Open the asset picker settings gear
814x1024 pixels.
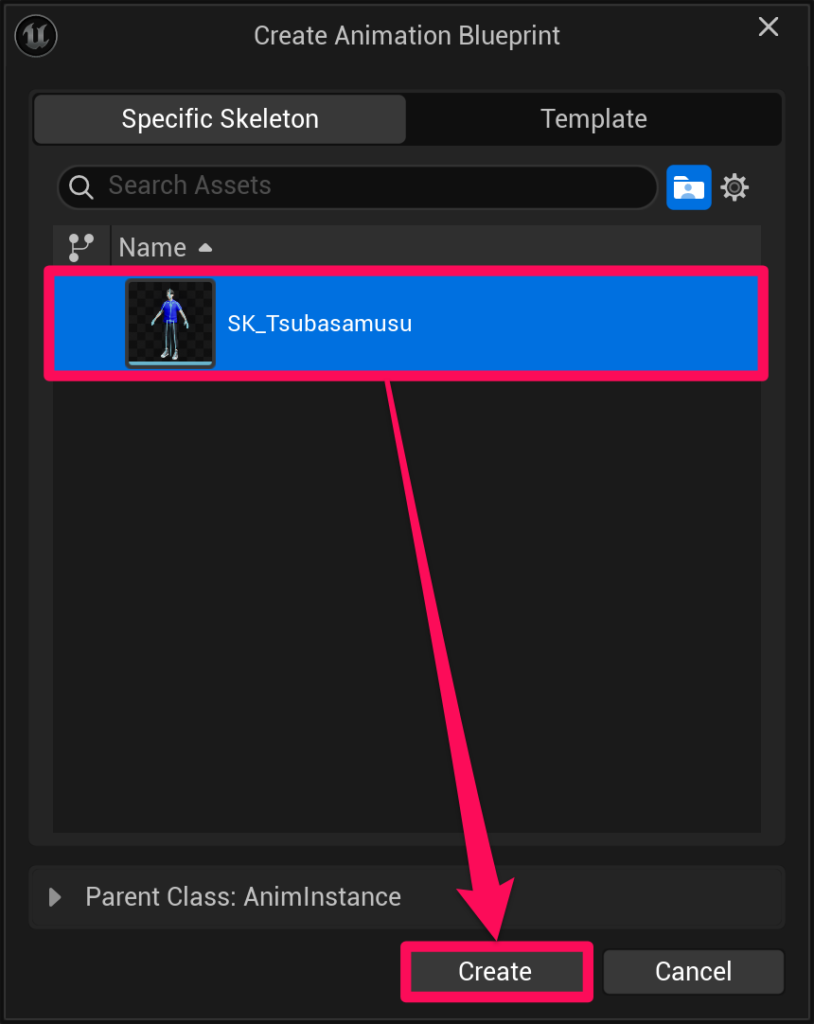click(735, 187)
